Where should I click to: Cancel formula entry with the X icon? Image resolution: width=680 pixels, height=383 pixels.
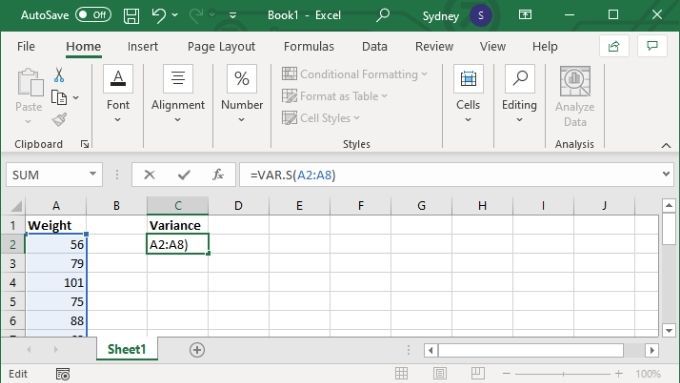pyautogui.click(x=149, y=175)
